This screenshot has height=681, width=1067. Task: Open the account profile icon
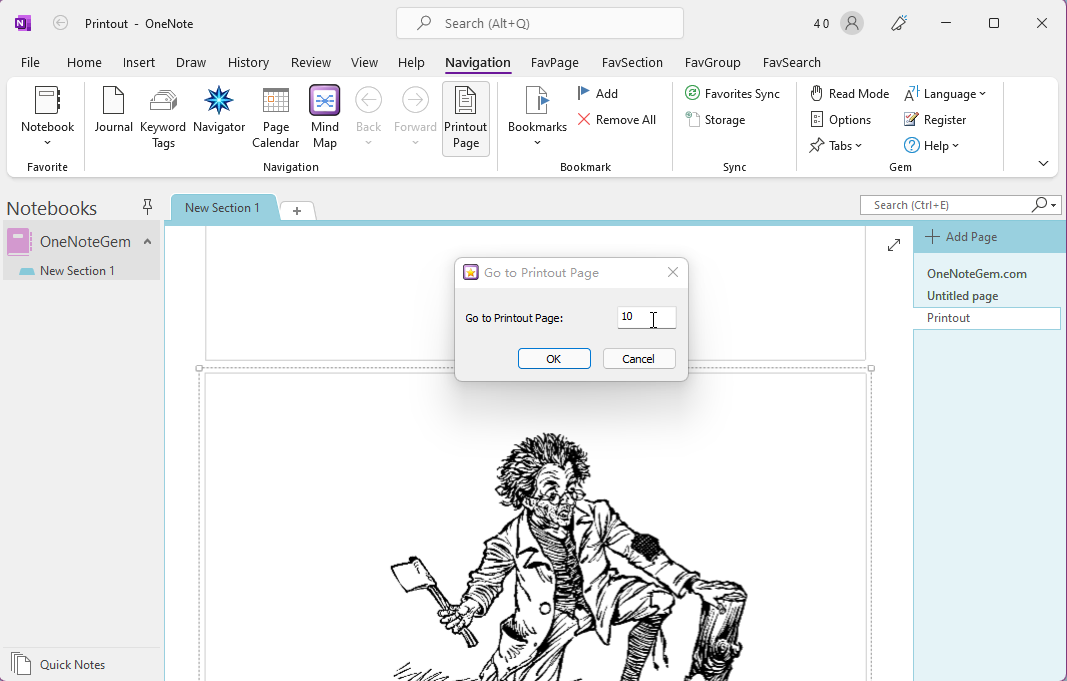coord(851,23)
